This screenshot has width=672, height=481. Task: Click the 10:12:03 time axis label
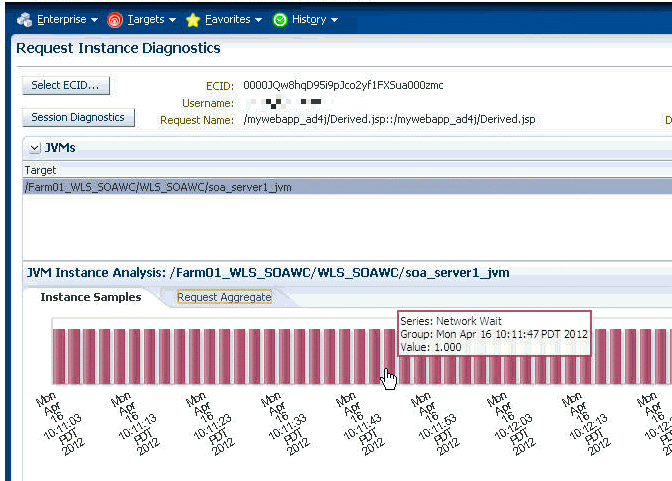pyautogui.click(x=511, y=424)
